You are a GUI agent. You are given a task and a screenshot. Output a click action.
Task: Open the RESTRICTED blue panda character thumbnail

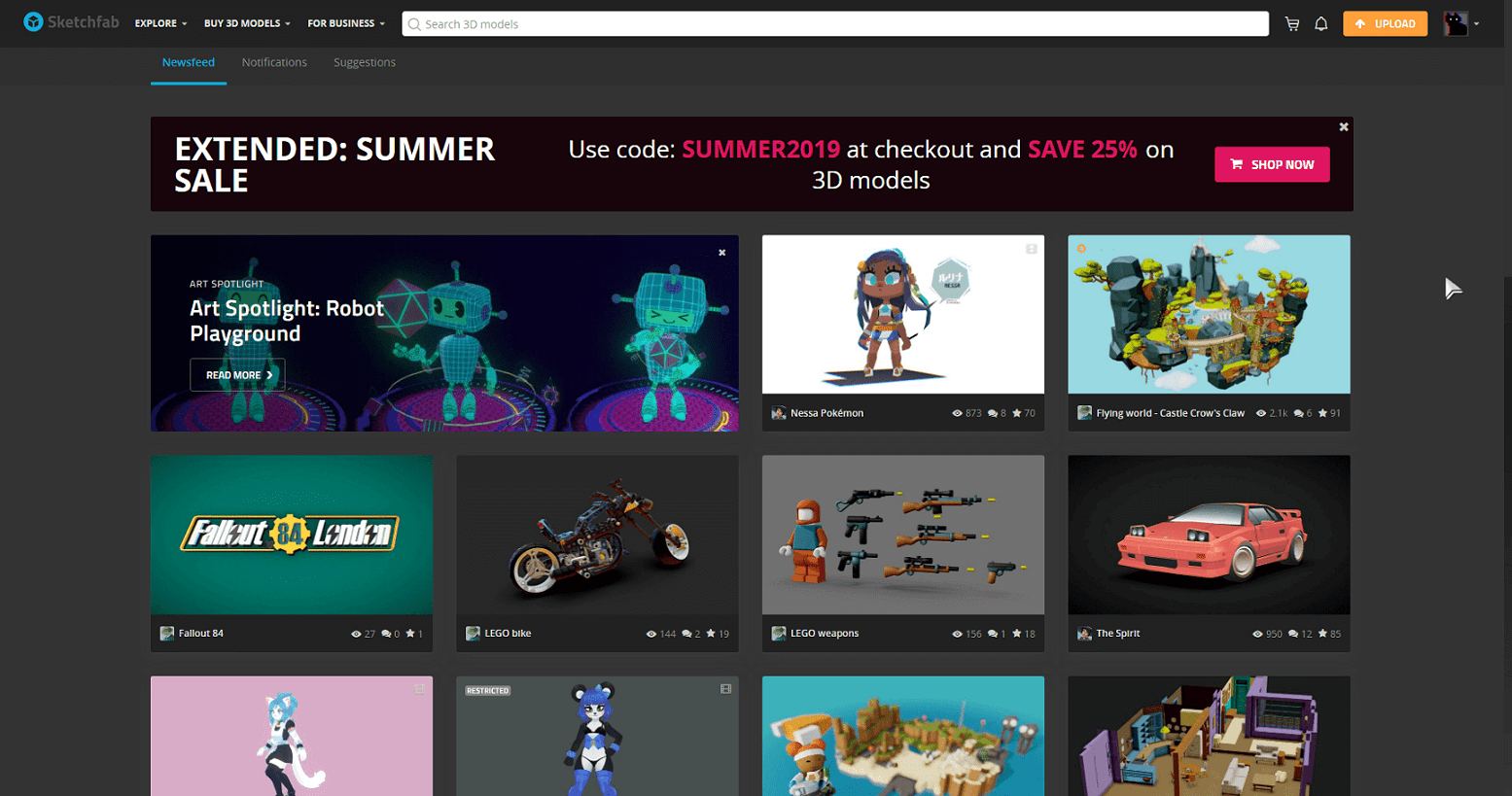coord(597,736)
